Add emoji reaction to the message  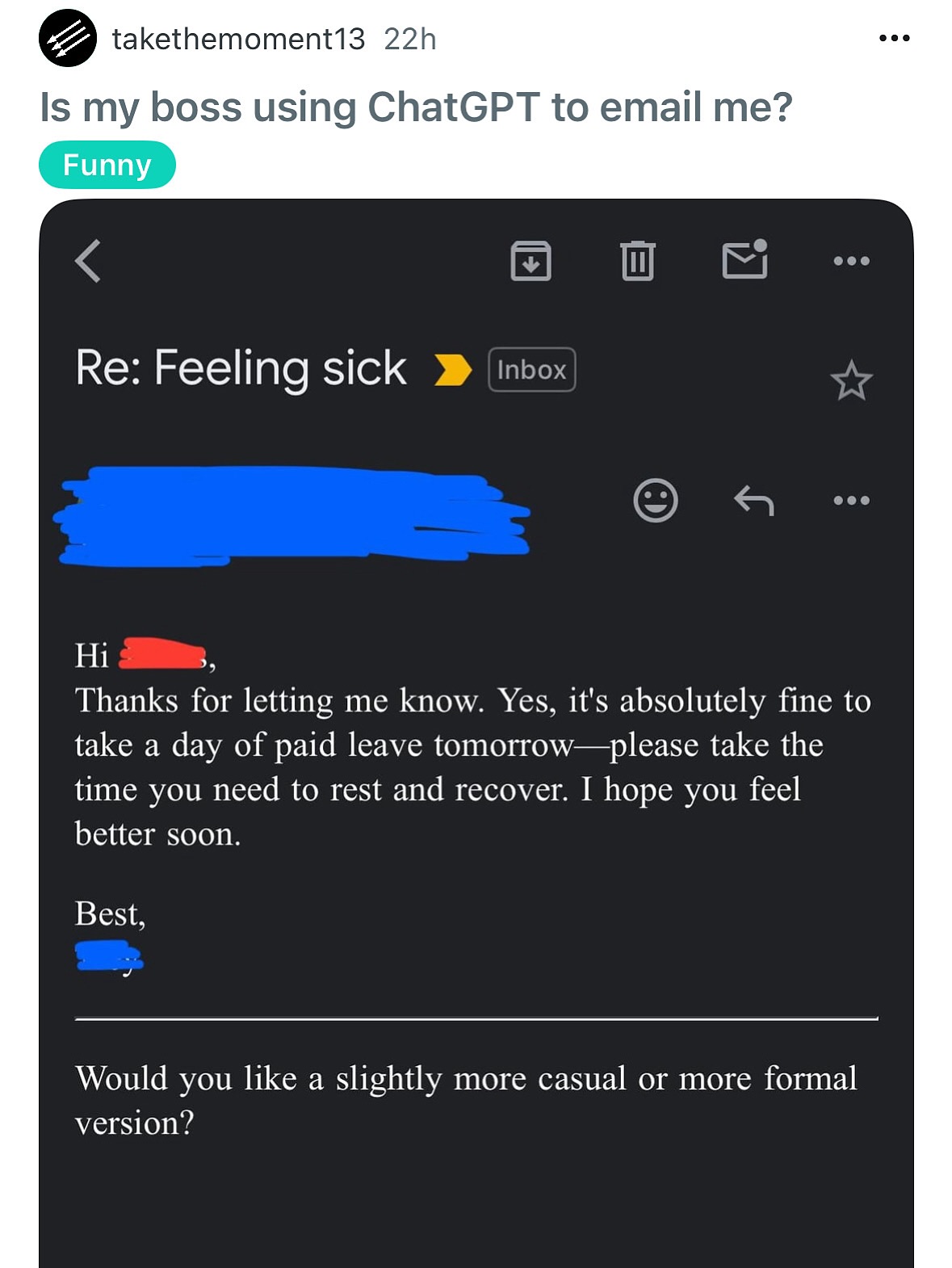click(x=655, y=501)
